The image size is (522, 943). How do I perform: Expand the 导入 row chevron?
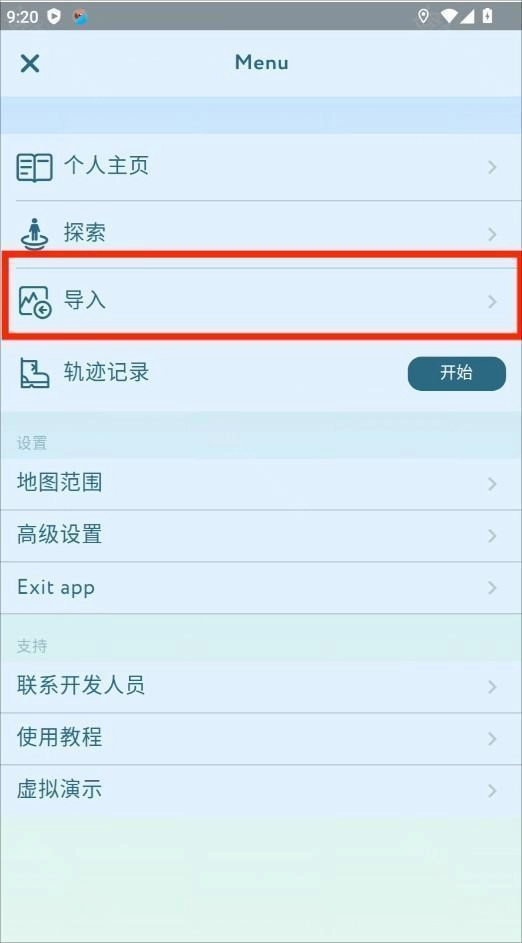coord(492,301)
